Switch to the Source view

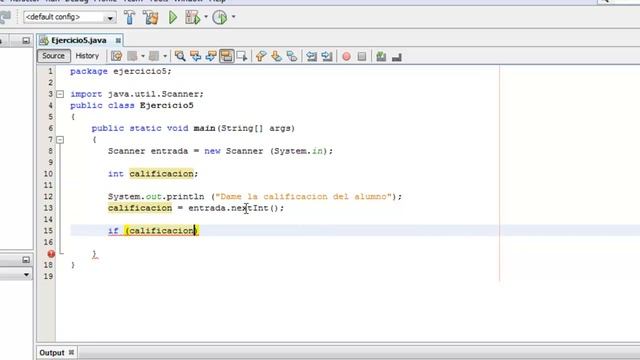[53, 56]
